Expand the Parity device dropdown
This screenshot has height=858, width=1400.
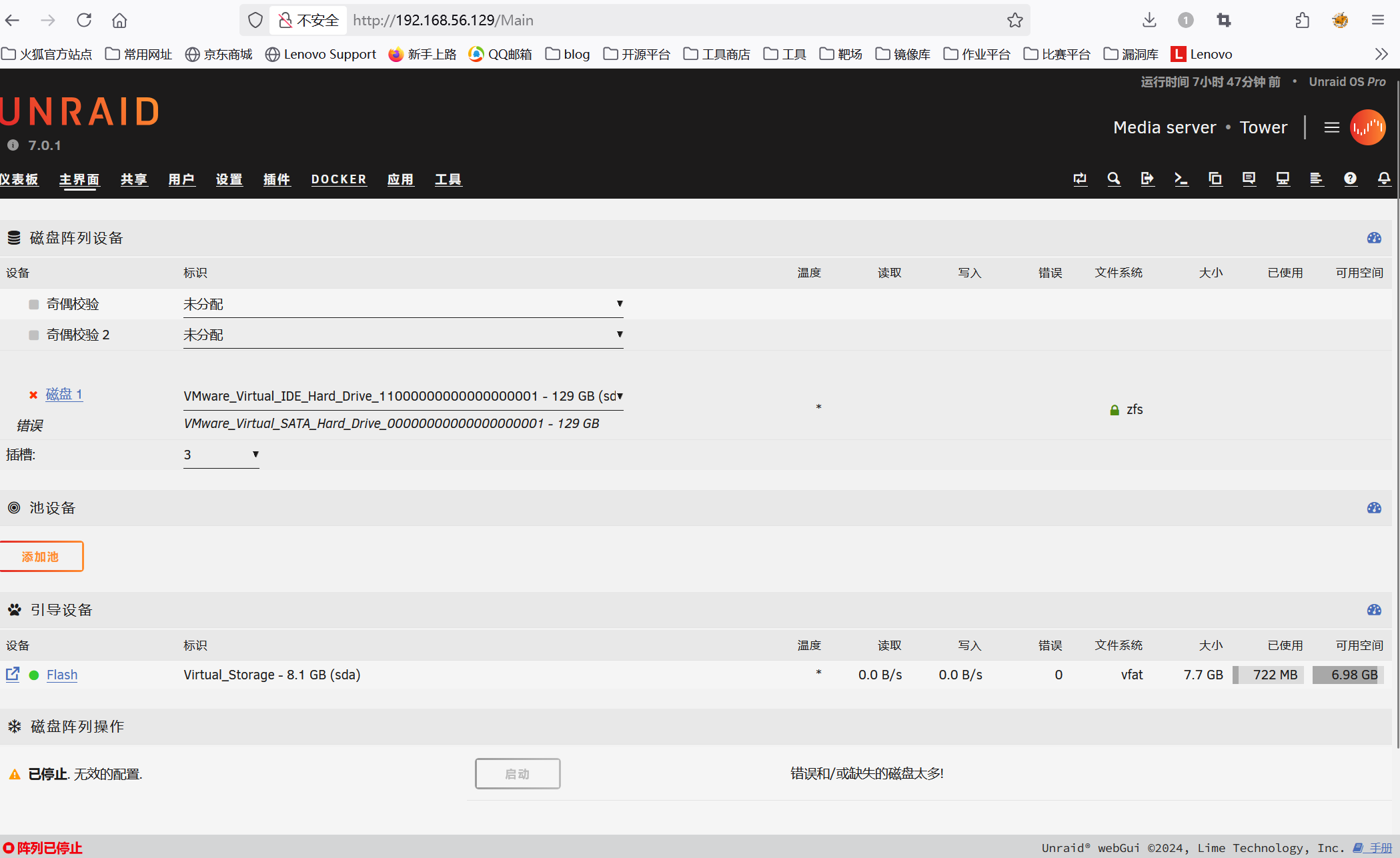pos(403,304)
